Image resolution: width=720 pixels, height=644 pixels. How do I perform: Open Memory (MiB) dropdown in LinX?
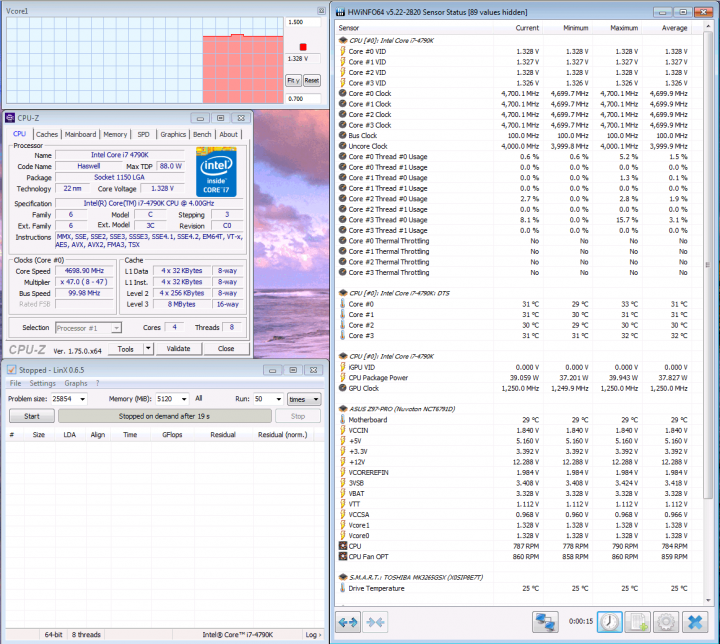(x=184, y=399)
